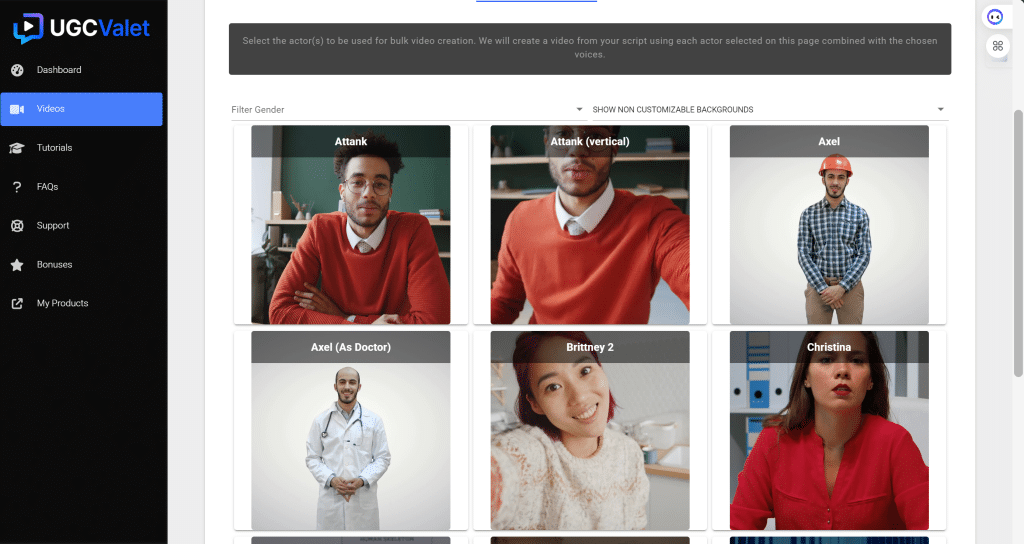Click the Tutorials graduation cap icon

point(17,148)
